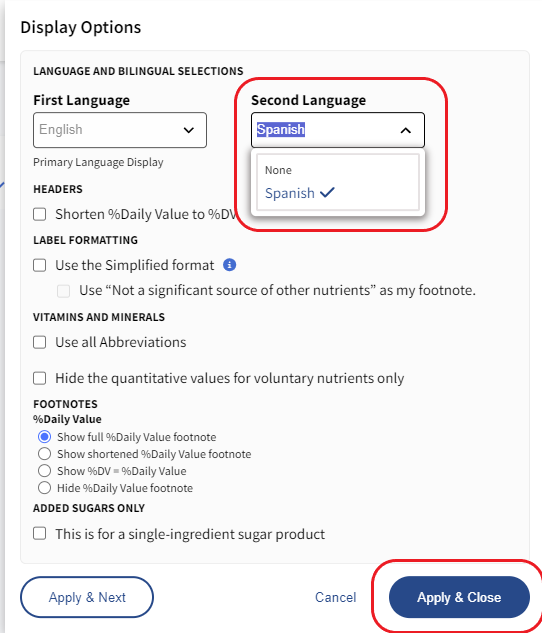Viewport: 542px width, 633px height.
Task: Click the Cancel link
Action: pyautogui.click(x=335, y=597)
